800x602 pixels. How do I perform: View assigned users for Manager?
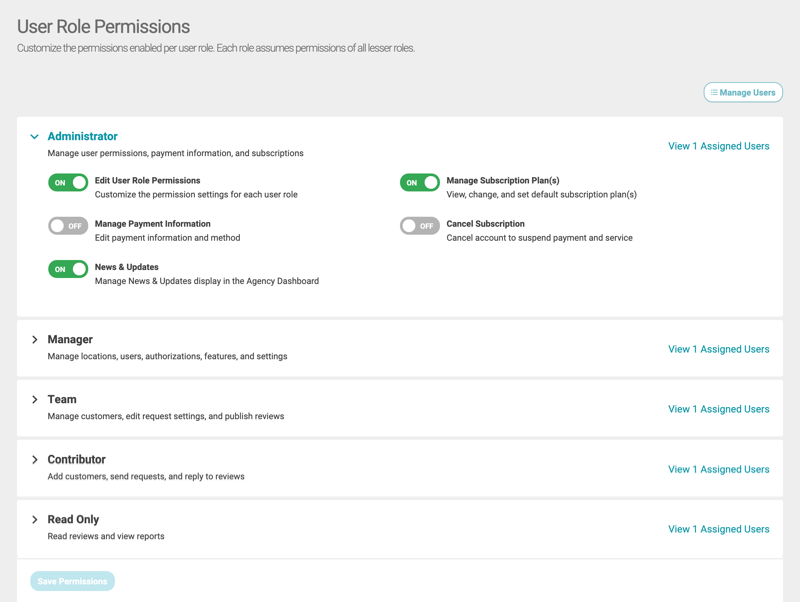[718, 349]
